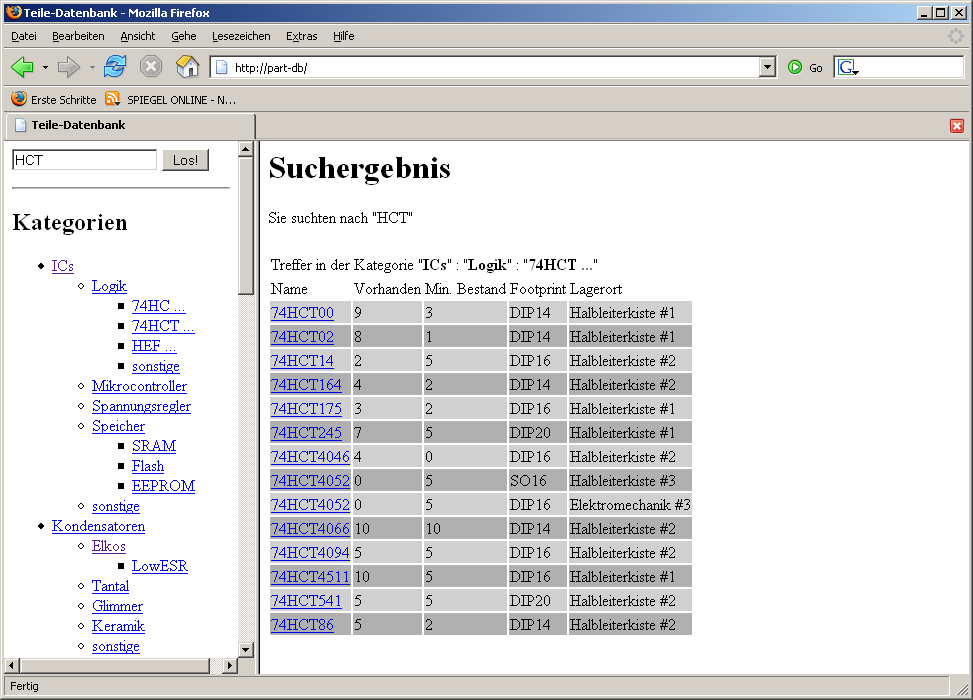Screen dimensions: 973x700
Task: Open the 74HC ... category link
Action: (158, 306)
